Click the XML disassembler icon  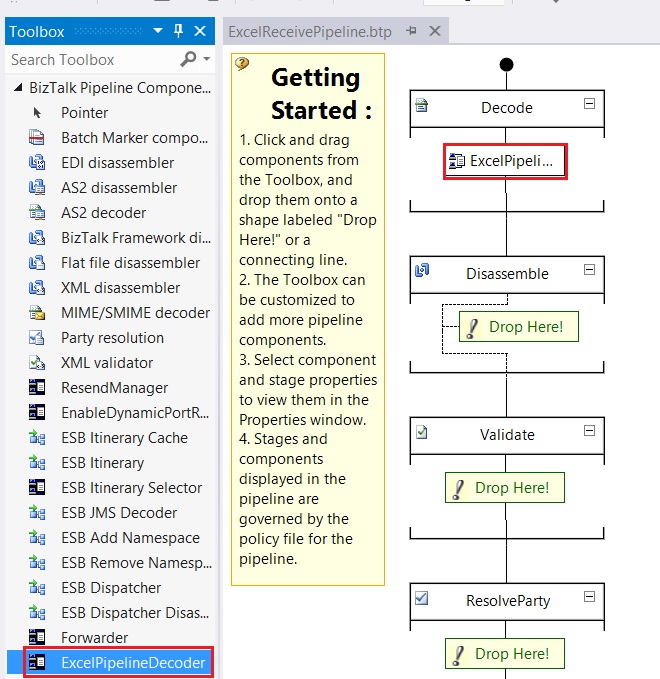pyautogui.click(x=37, y=288)
